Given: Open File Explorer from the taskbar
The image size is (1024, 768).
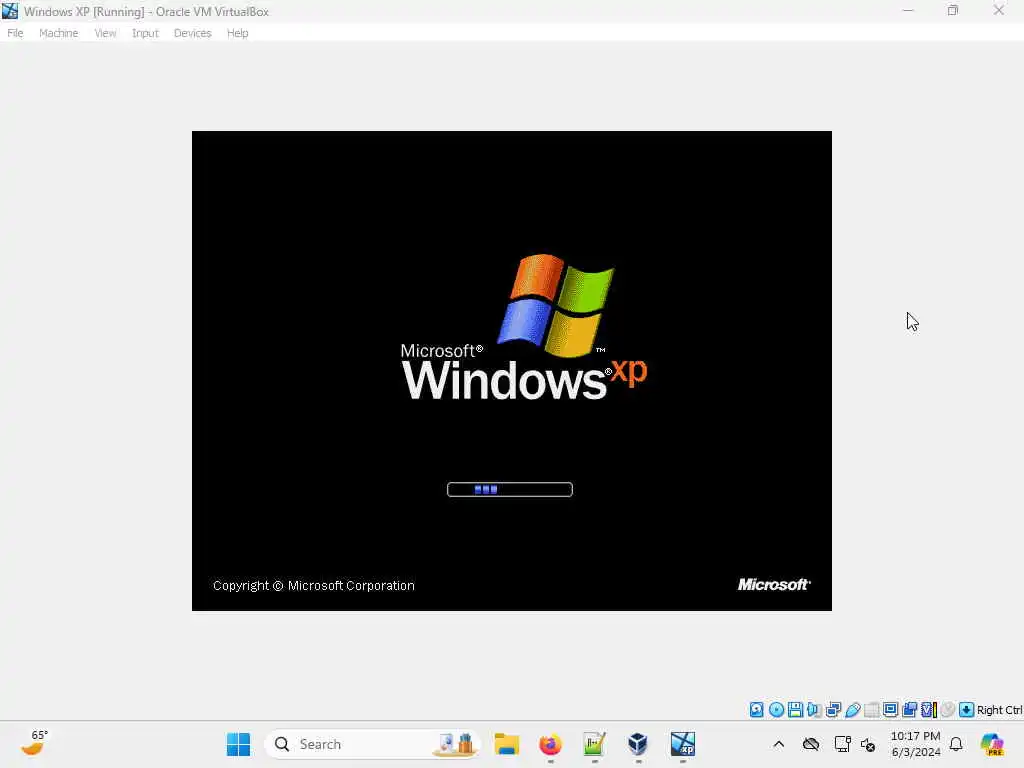Looking at the screenshot, I should 506,744.
